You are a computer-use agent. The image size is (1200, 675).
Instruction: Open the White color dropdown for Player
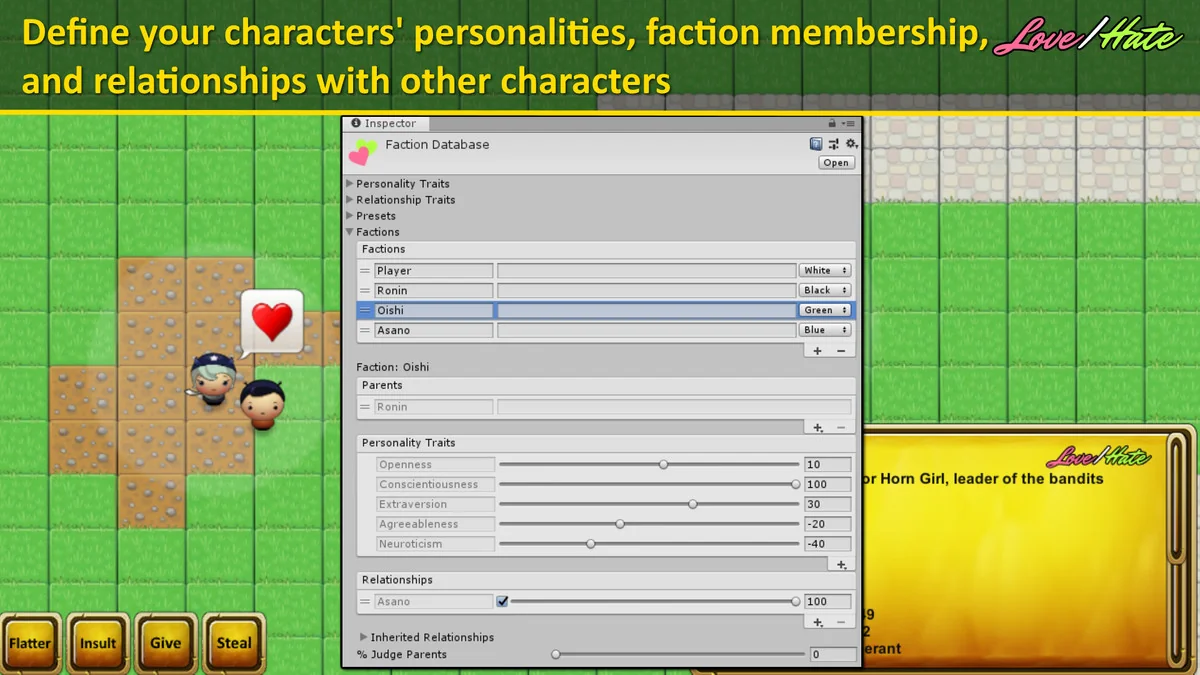tap(825, 271)
